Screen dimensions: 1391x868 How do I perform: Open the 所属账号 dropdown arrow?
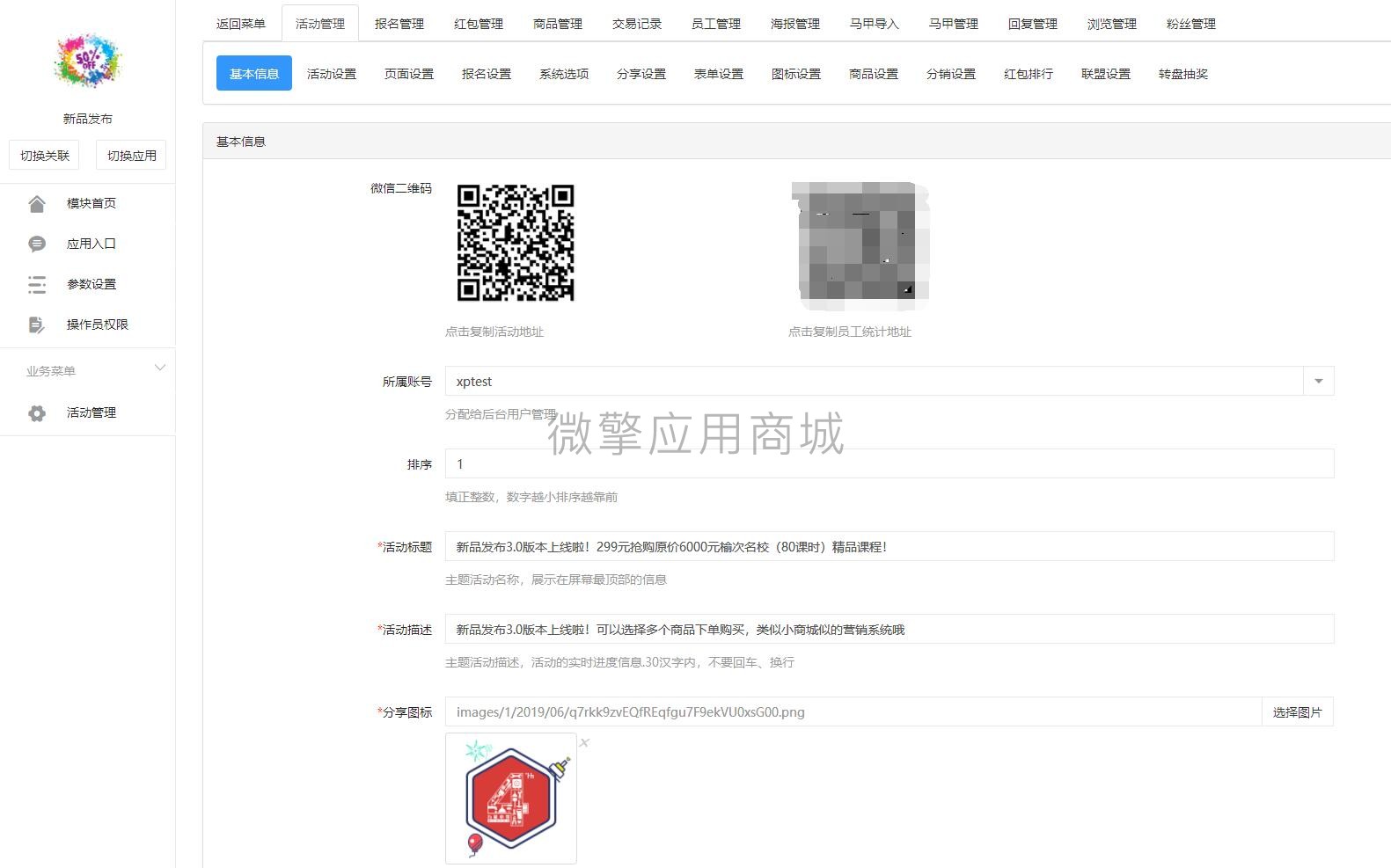pyautogui.click(x=1318, y=382)
